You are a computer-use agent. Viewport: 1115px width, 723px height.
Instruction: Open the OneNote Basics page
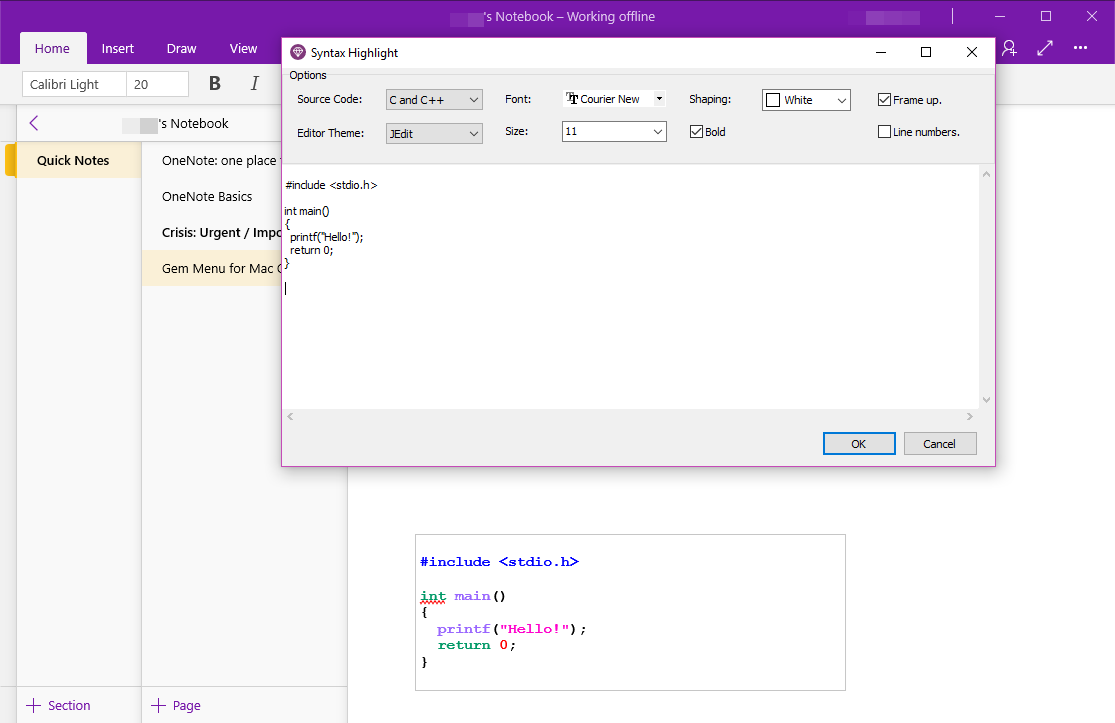click(212, 196)
